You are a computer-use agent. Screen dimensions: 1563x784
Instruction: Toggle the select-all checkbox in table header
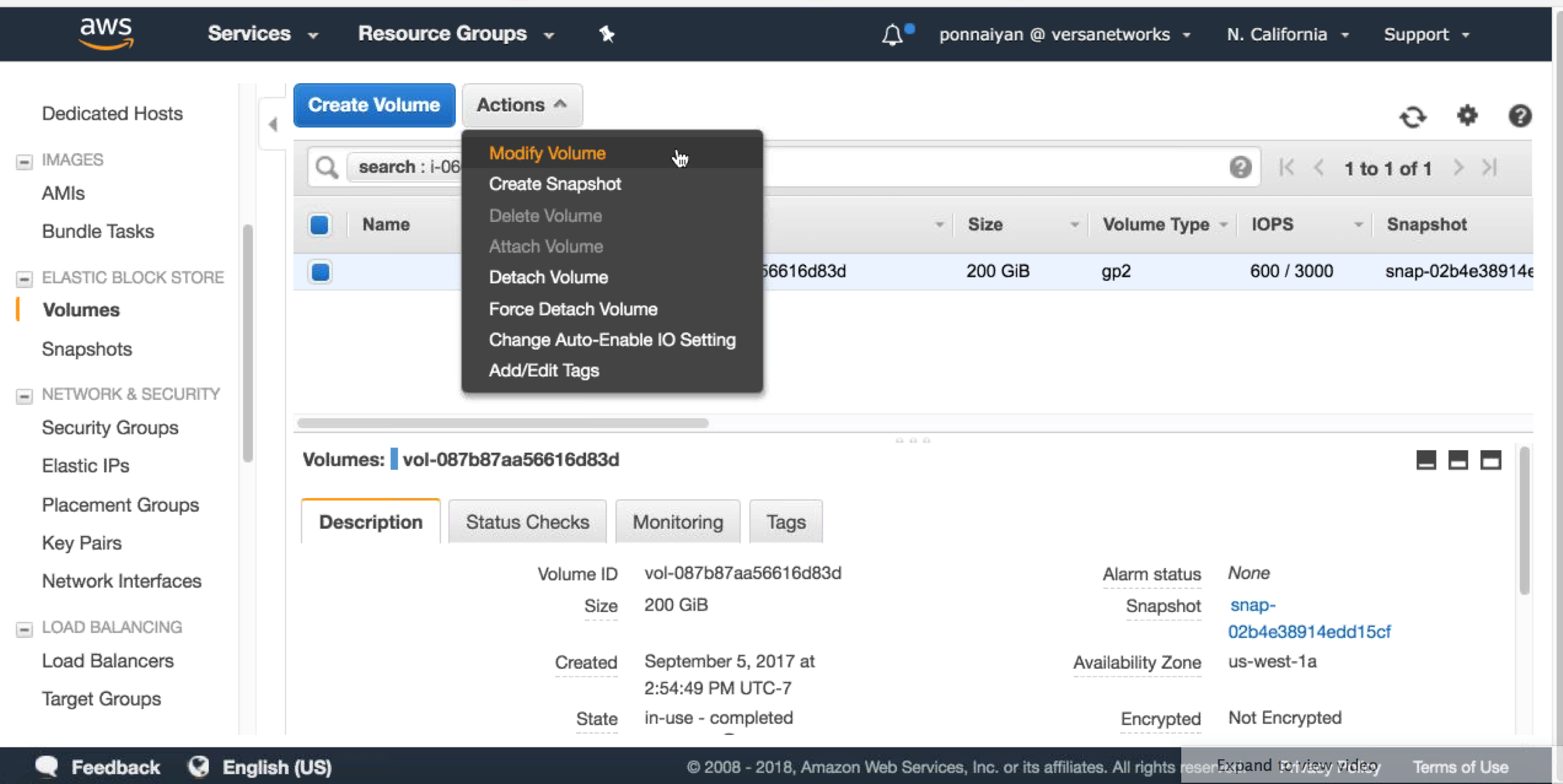[320, 224]
